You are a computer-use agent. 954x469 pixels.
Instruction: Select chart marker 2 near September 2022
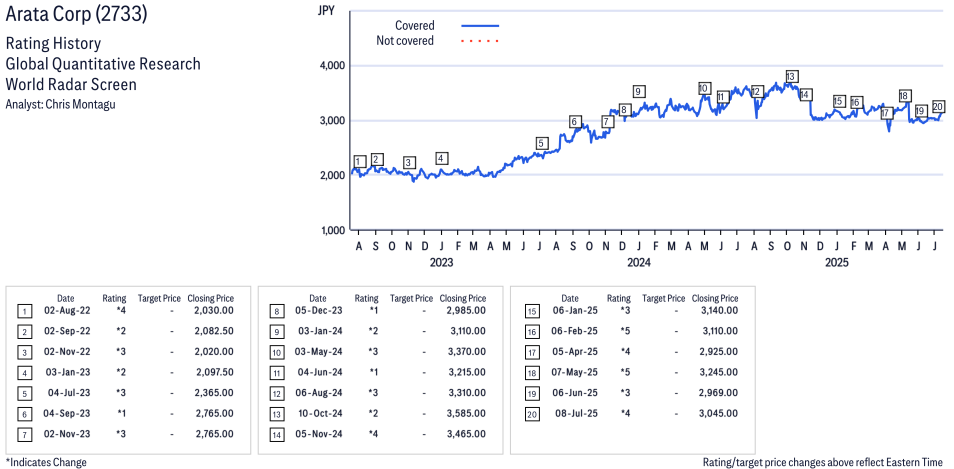(377, 159)
